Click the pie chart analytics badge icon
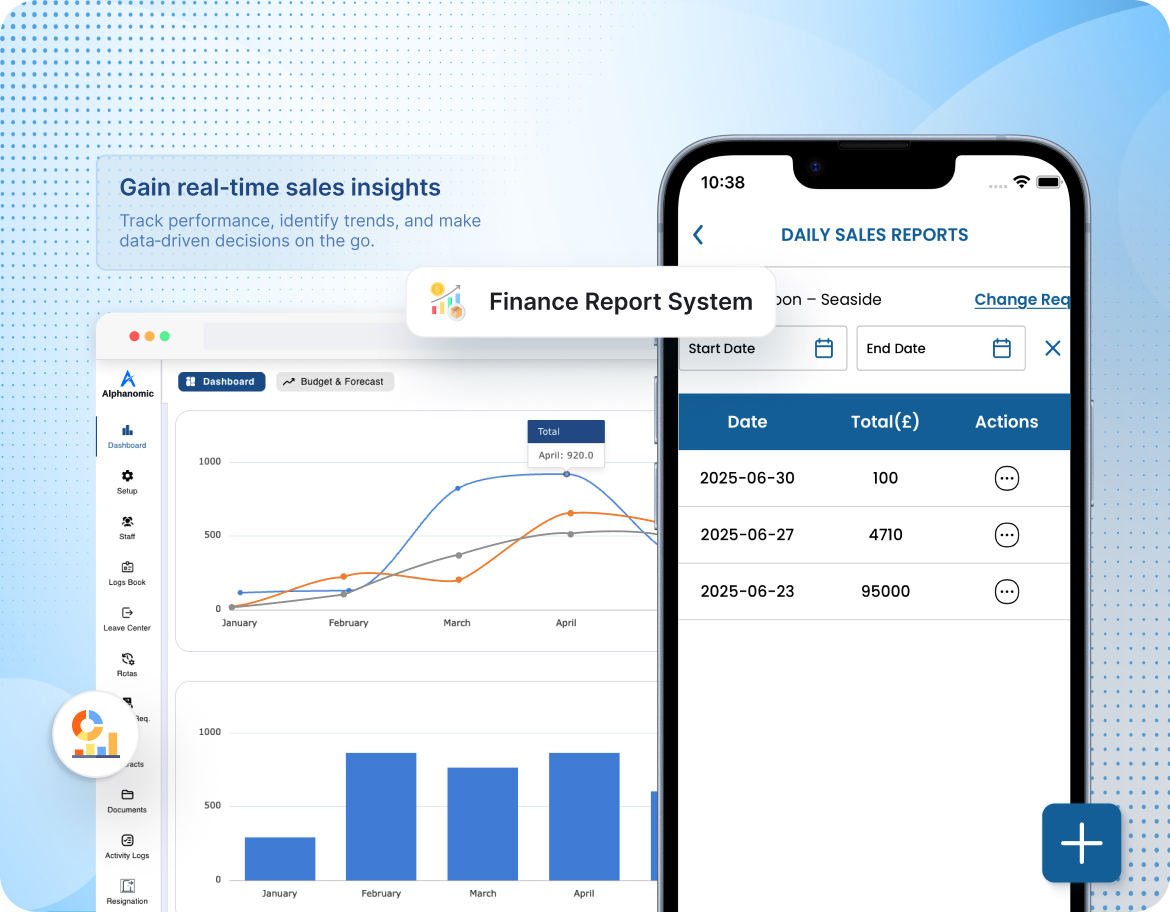Screen dimensions: 1170x912 [x=95, y=734]
